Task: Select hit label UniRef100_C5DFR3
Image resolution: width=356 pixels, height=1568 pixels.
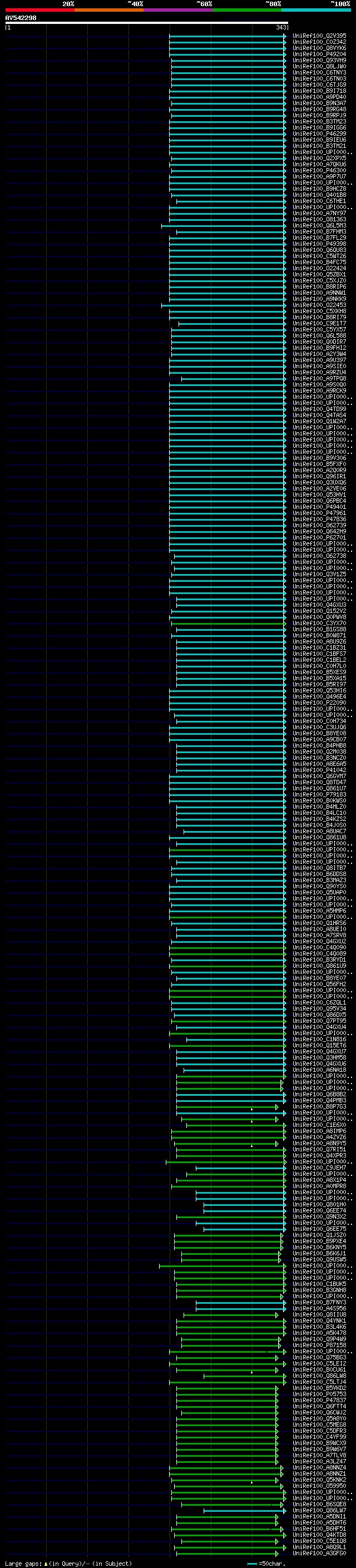Action: (319, 1431)
